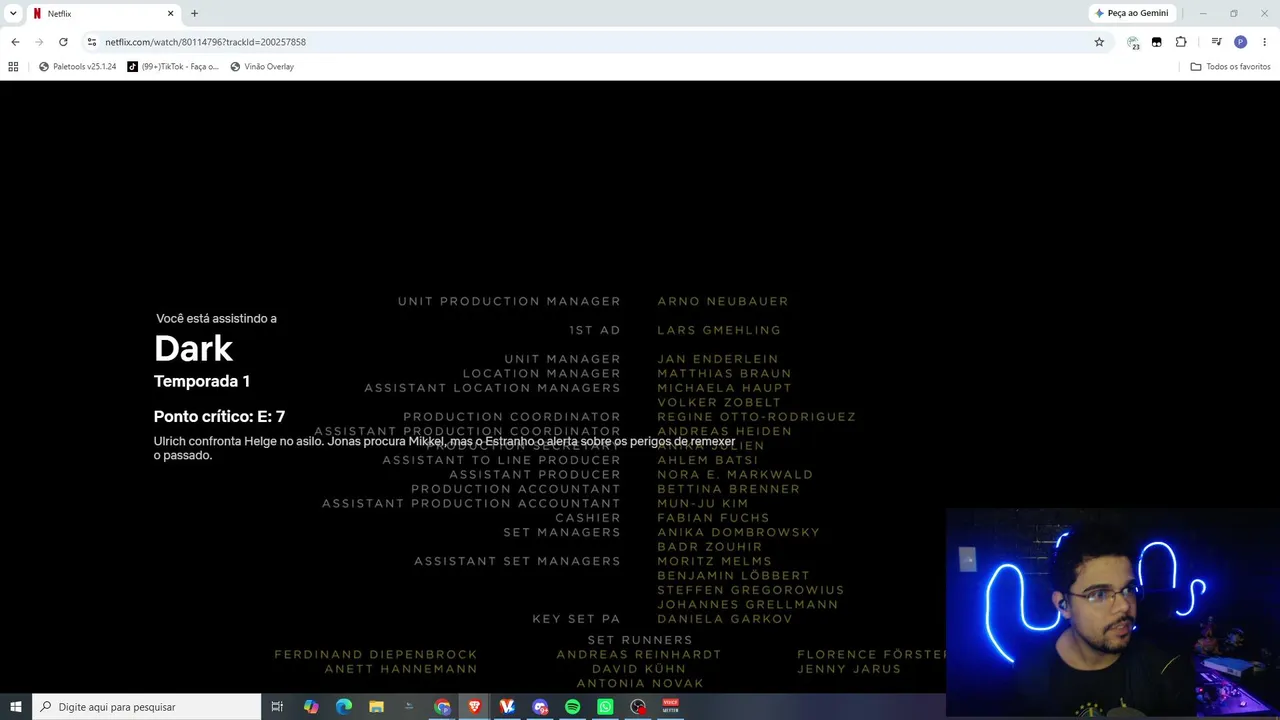Bookmark this page with the star icon
The width and height of the screenshot is (1280, 720).
pos(1099,42)
